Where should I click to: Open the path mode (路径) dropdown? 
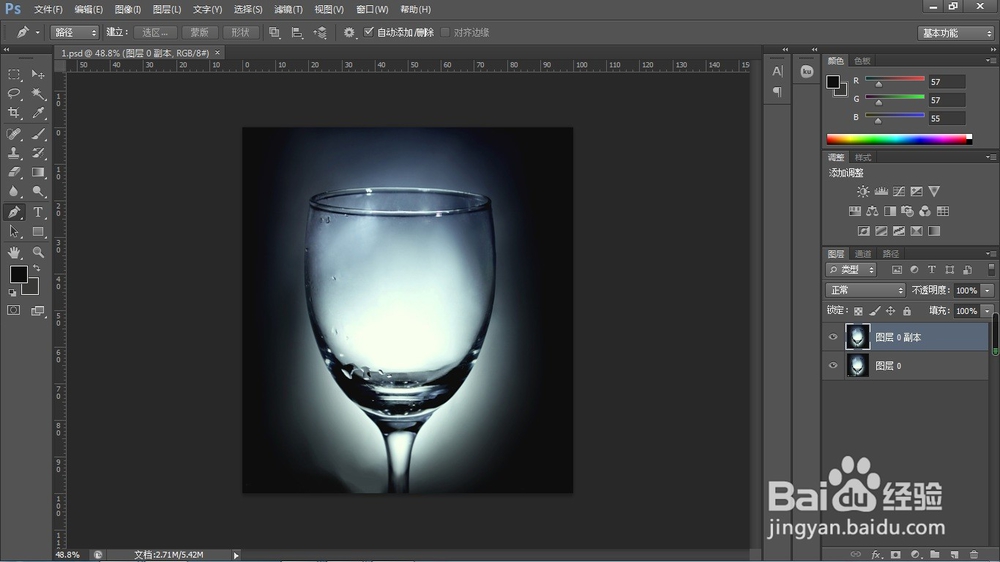point(74,33)
